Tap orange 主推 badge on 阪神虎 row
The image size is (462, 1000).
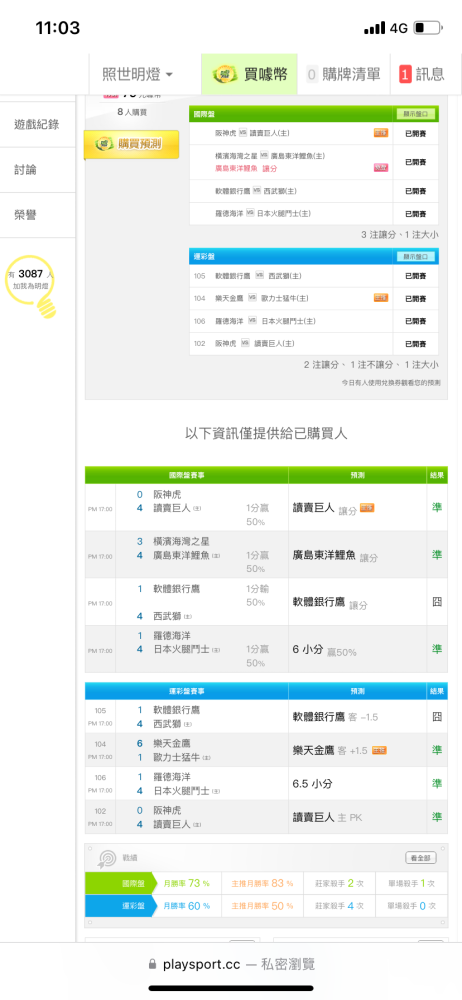[x=380, y=133]
